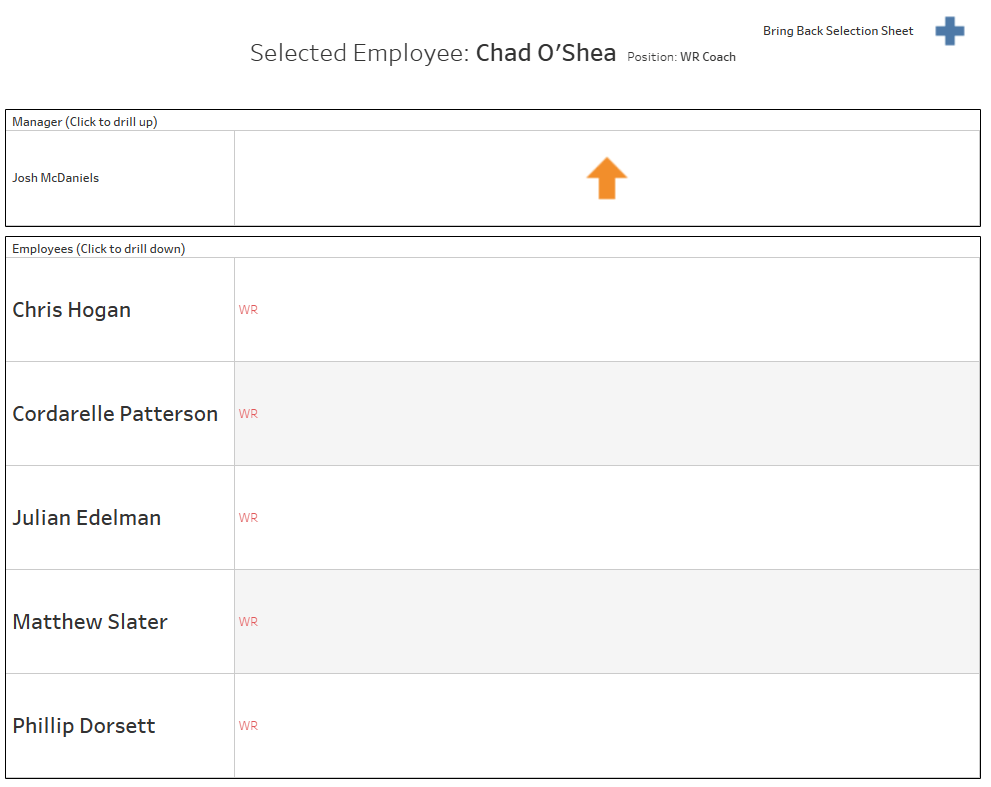Click the Employees (Click to drill down) header
Viewport: 991px width, 787px height.
[98, 249]
